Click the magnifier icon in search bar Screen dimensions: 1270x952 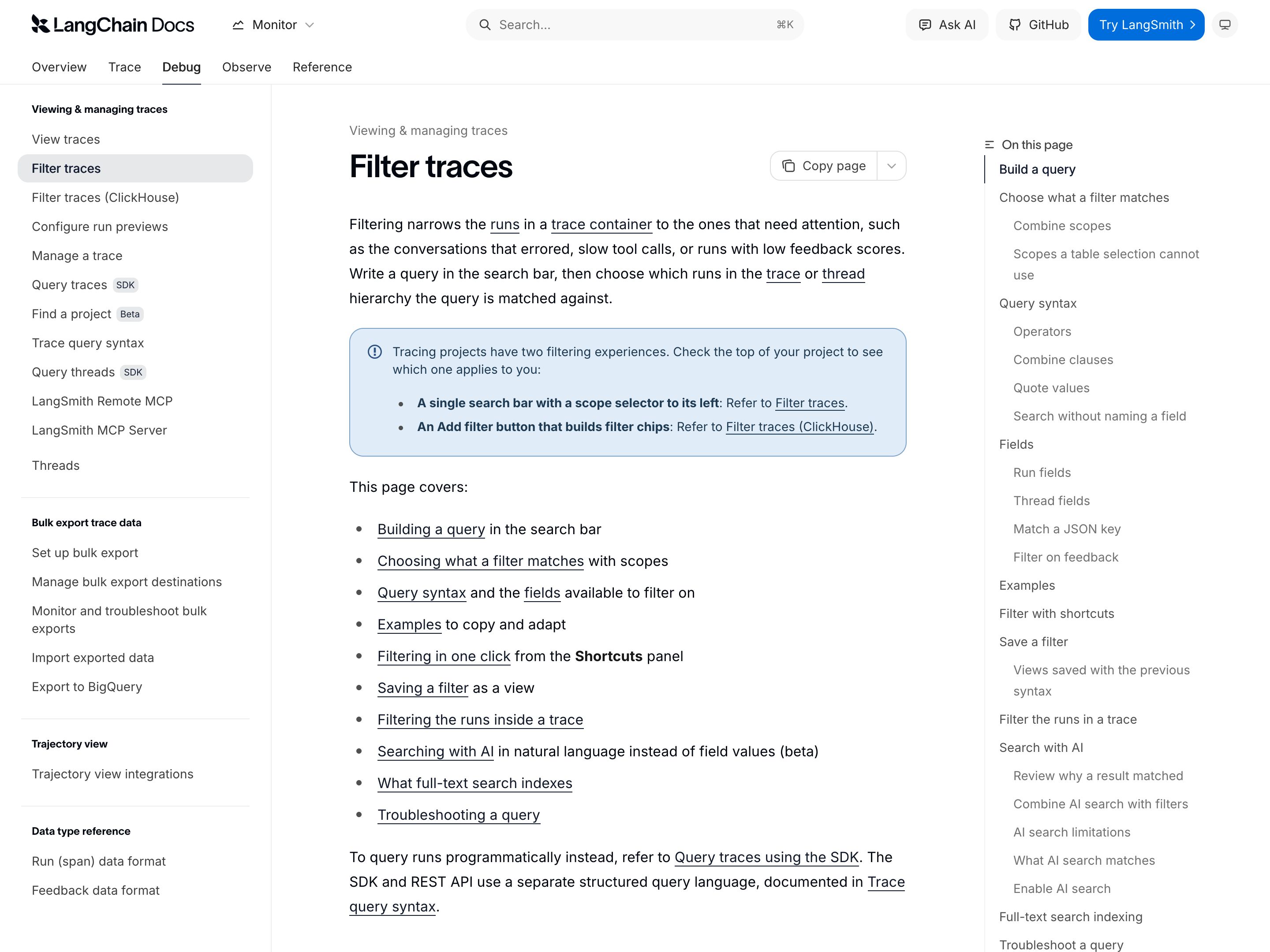(485, 25)
